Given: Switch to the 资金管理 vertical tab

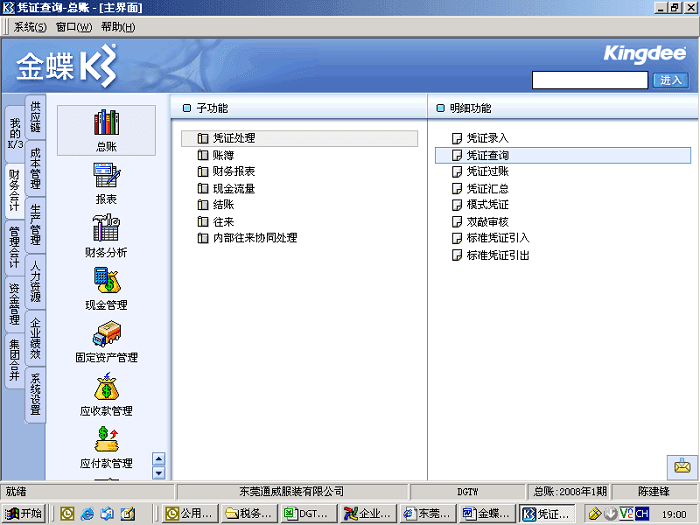Looking at the screenshot, I should tap(15, 304).
